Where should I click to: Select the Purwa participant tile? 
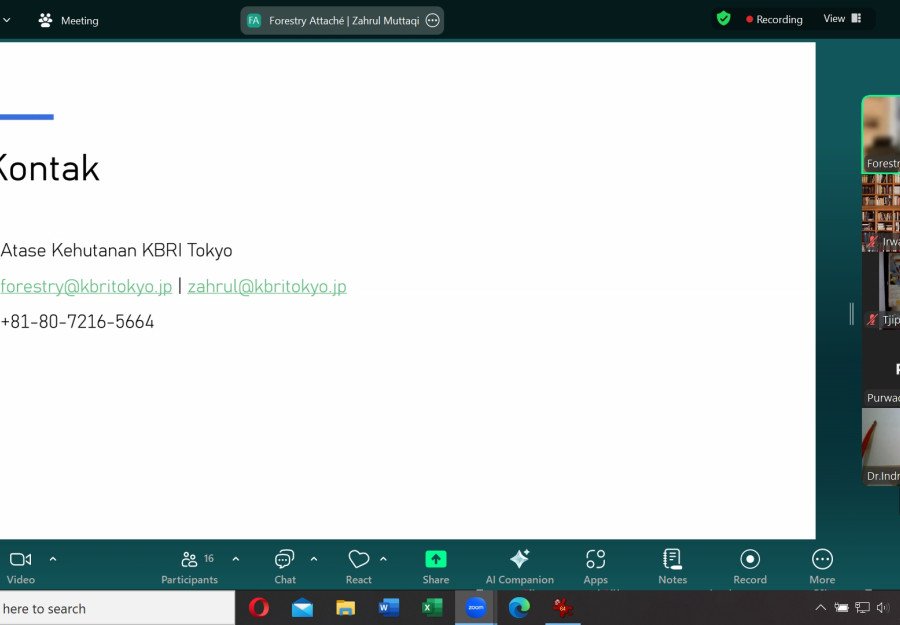881,369
